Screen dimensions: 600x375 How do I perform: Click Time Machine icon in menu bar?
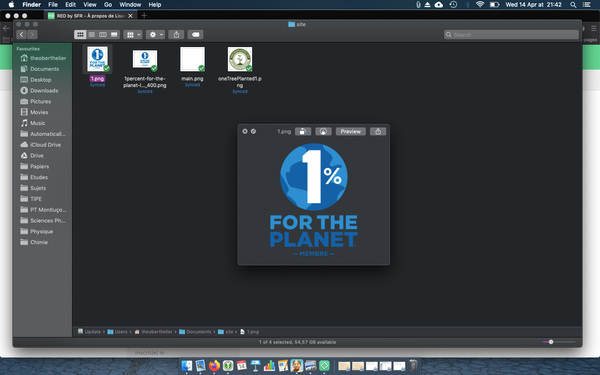(x=453, y=5)
